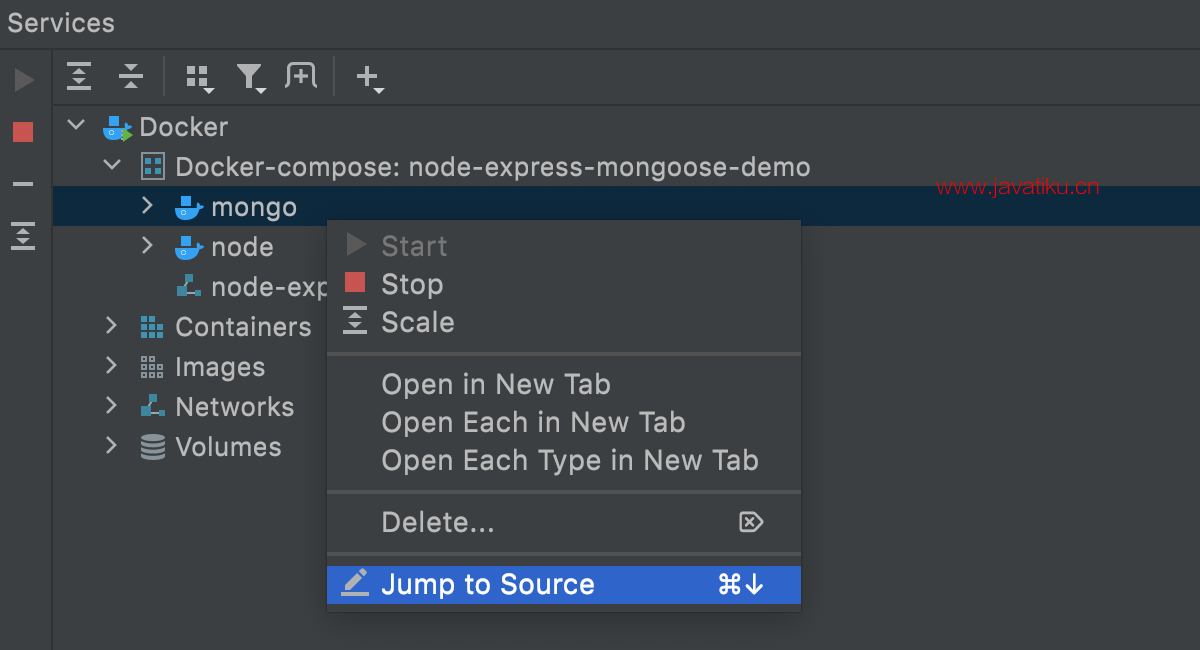Viewport: 1200px width, 650px height.
Task: Click the Collapse All toolbar icon
Action: tap(131, 76)
